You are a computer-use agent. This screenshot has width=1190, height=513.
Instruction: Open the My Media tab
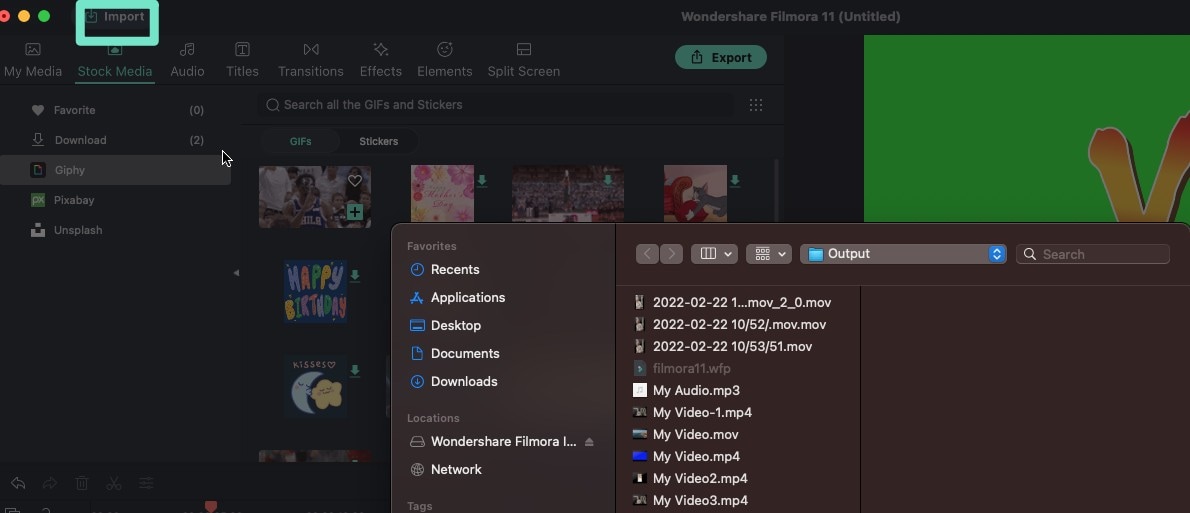coord(33,61)
